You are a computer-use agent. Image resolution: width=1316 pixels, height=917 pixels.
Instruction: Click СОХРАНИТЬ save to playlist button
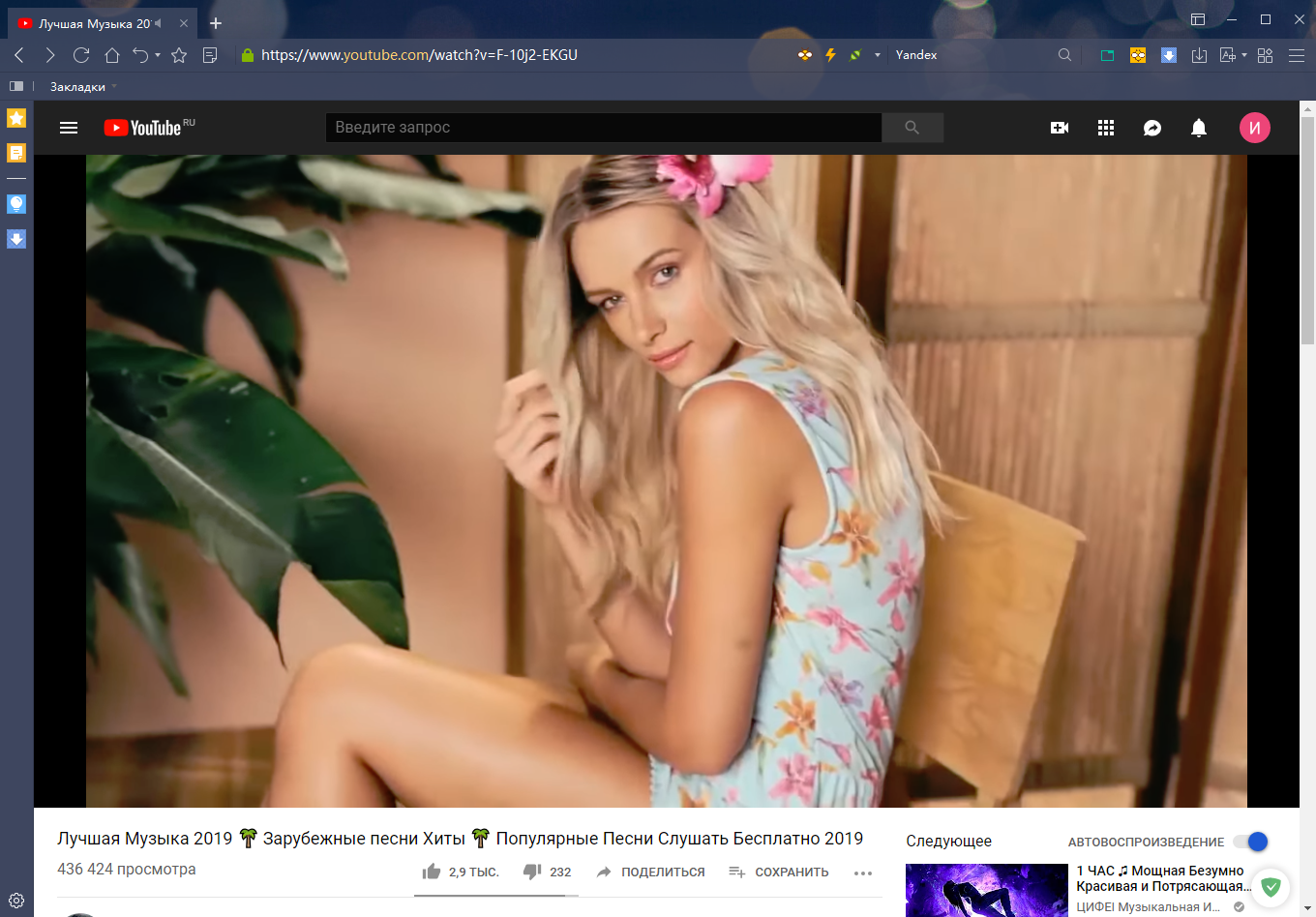(x=779, y=872)
